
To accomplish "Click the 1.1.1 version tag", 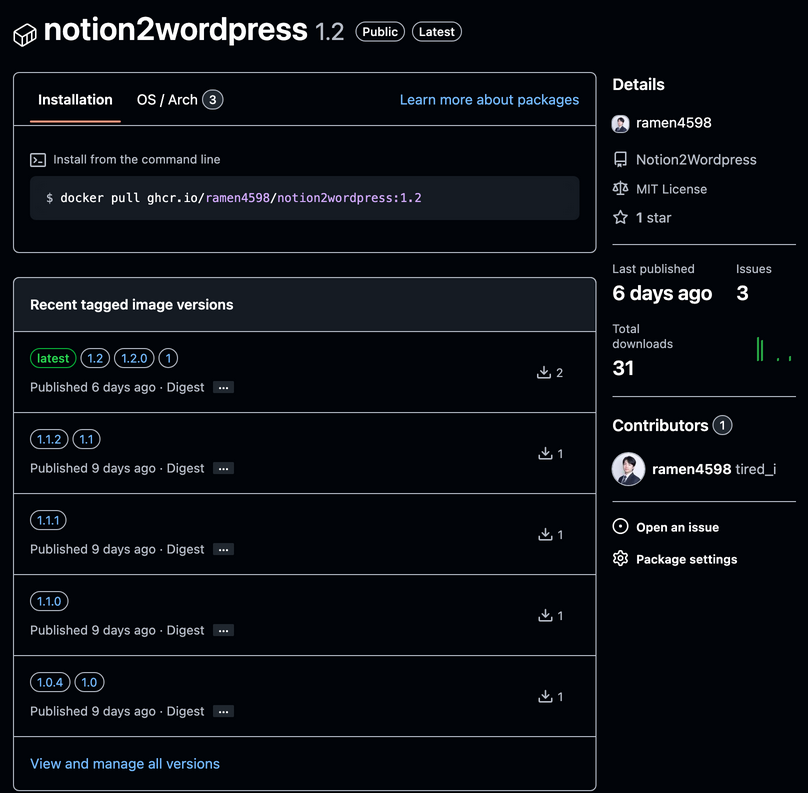I will click(x=48, y=520).
